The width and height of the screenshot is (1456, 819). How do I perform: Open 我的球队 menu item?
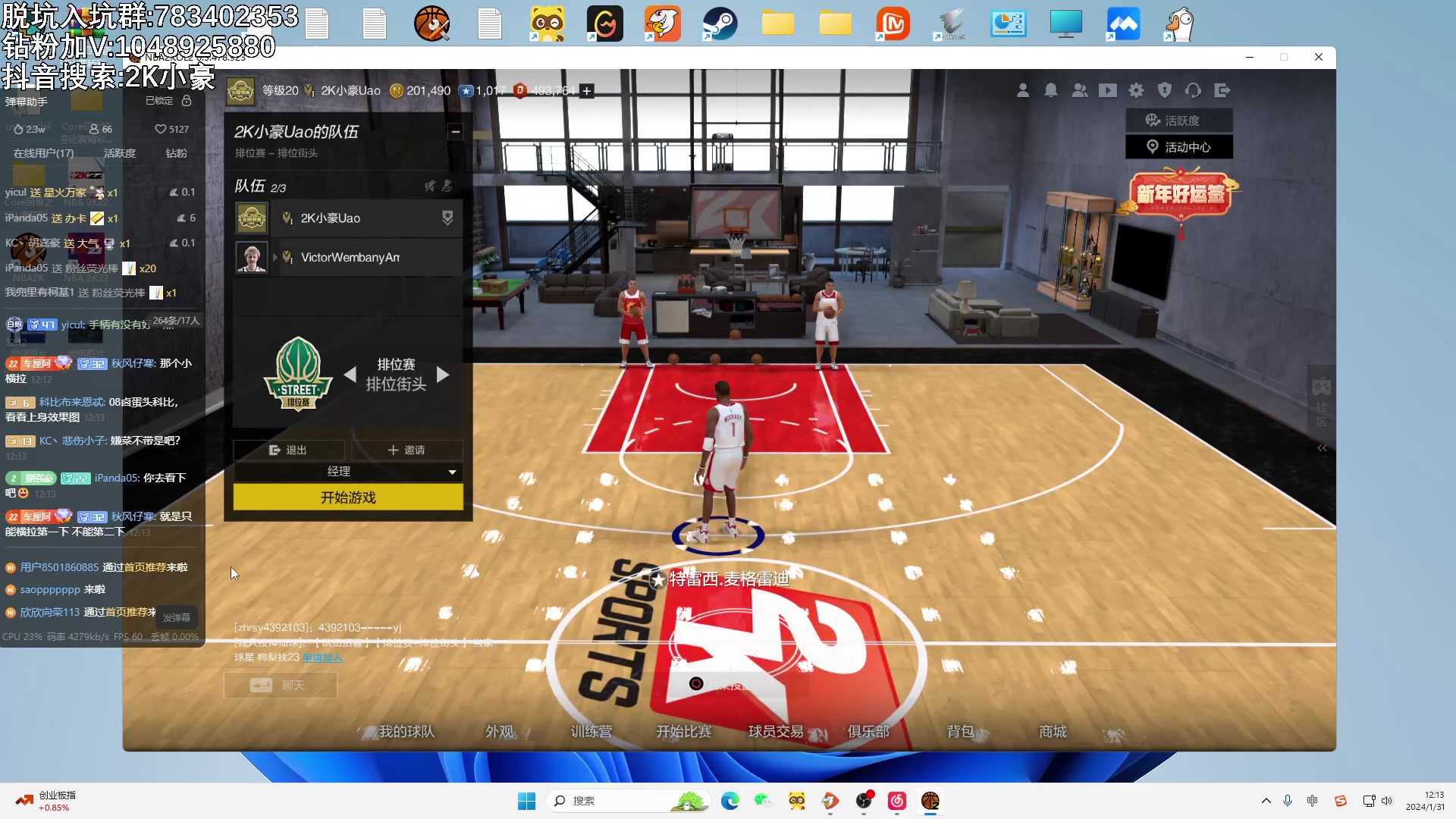point(407,732)
